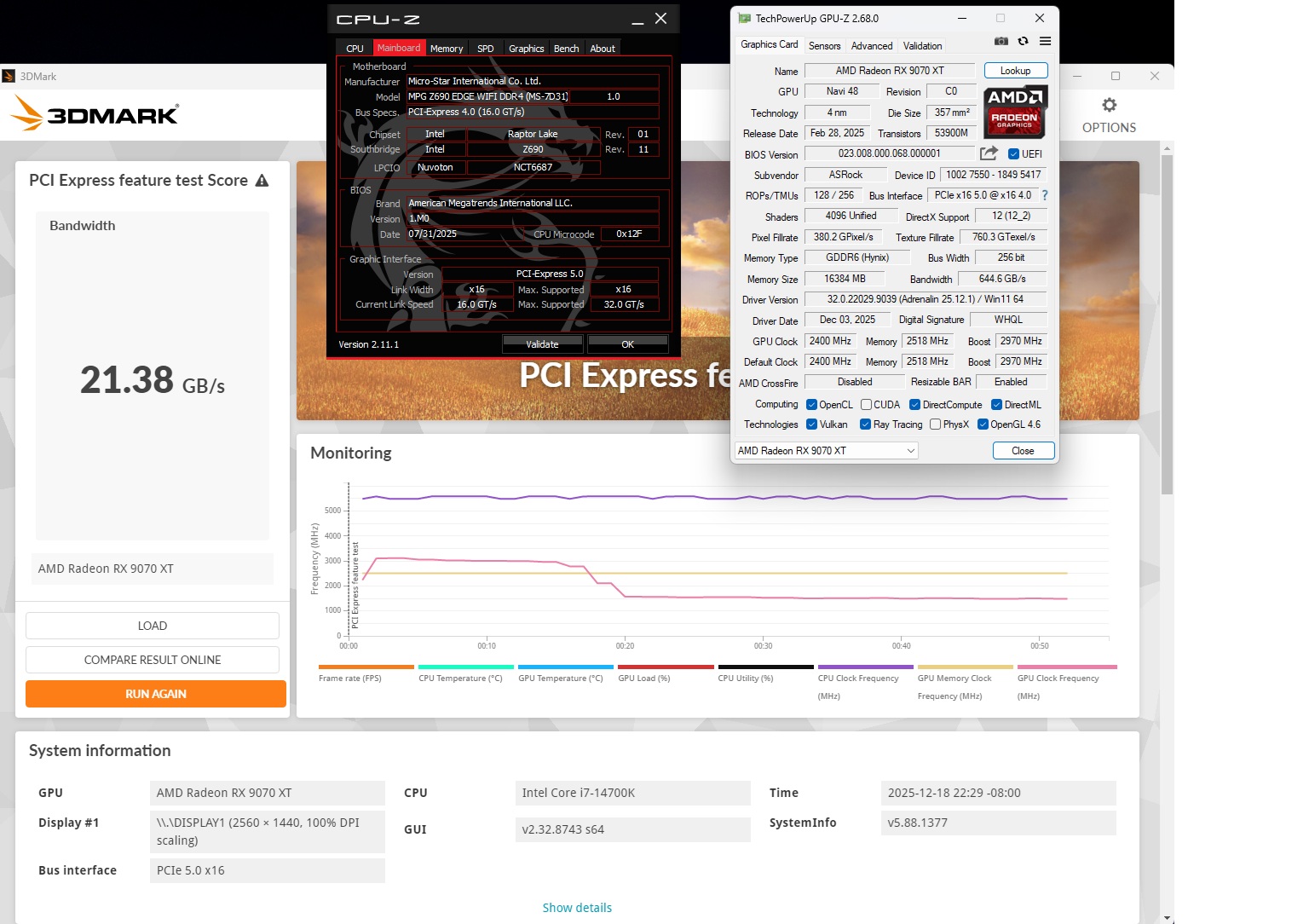Open the Memory tab in CPU-Z
The image size is (1309, 924).
tap(447, 49)
